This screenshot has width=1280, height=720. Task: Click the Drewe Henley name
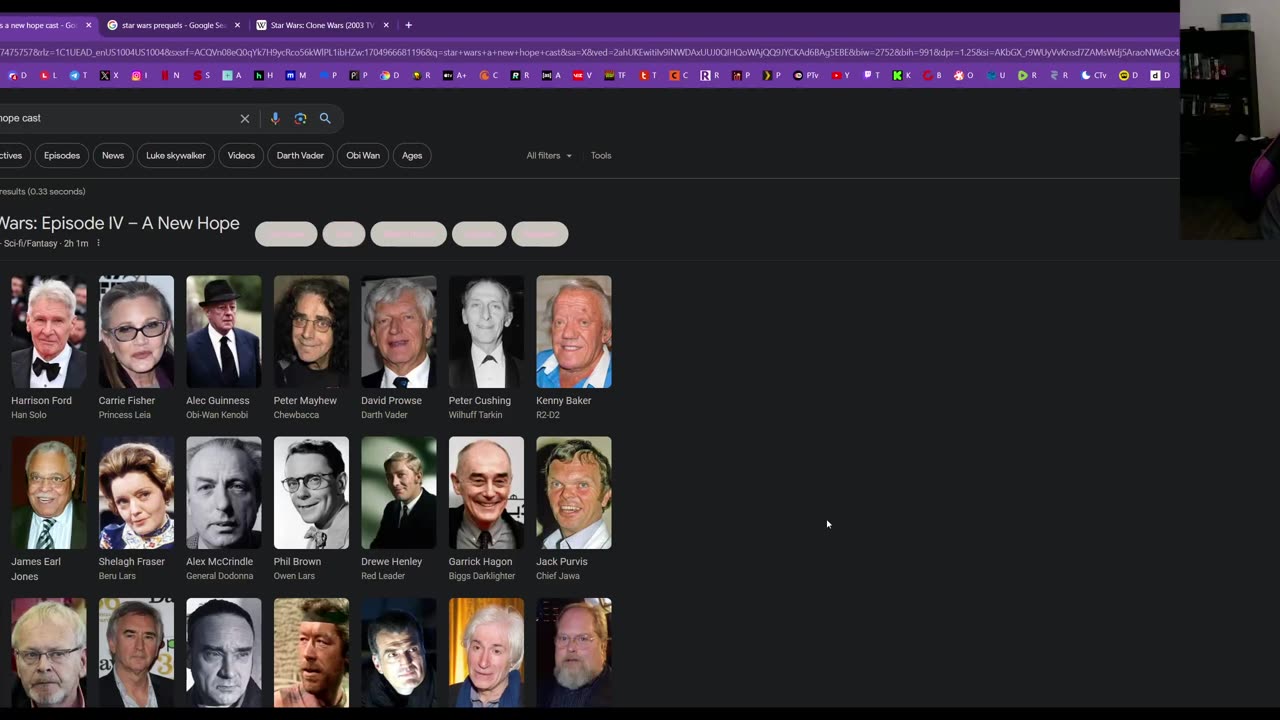392,562
